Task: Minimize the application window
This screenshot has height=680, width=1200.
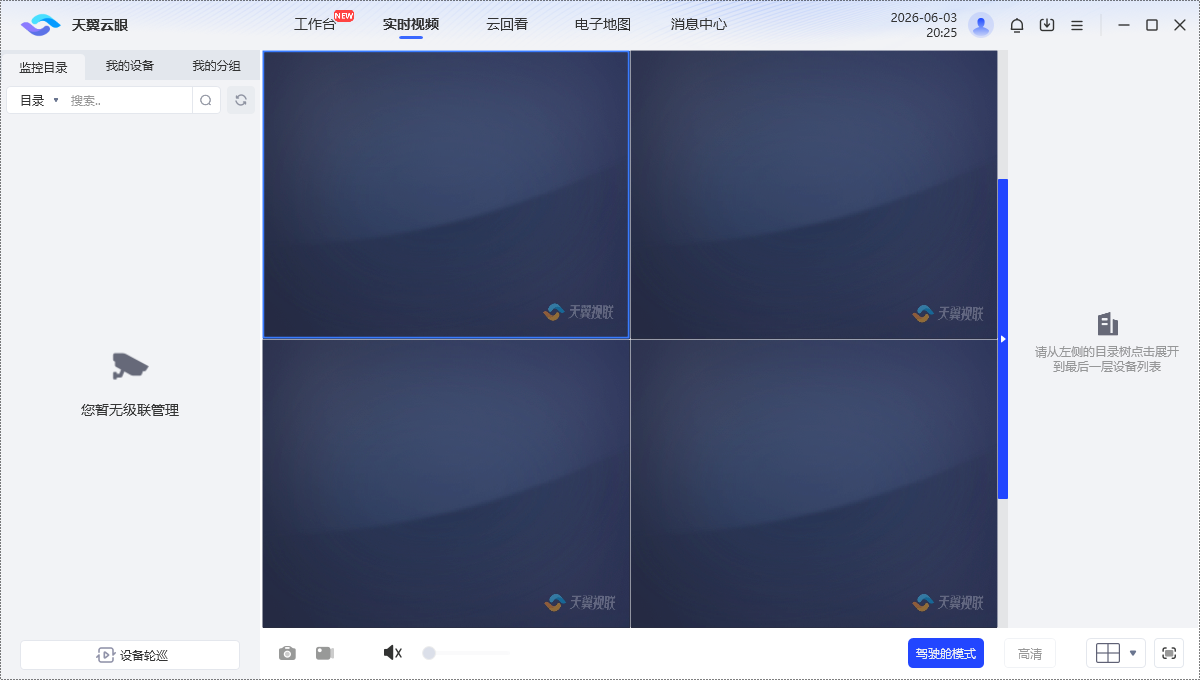Action: click(1125, 25)
